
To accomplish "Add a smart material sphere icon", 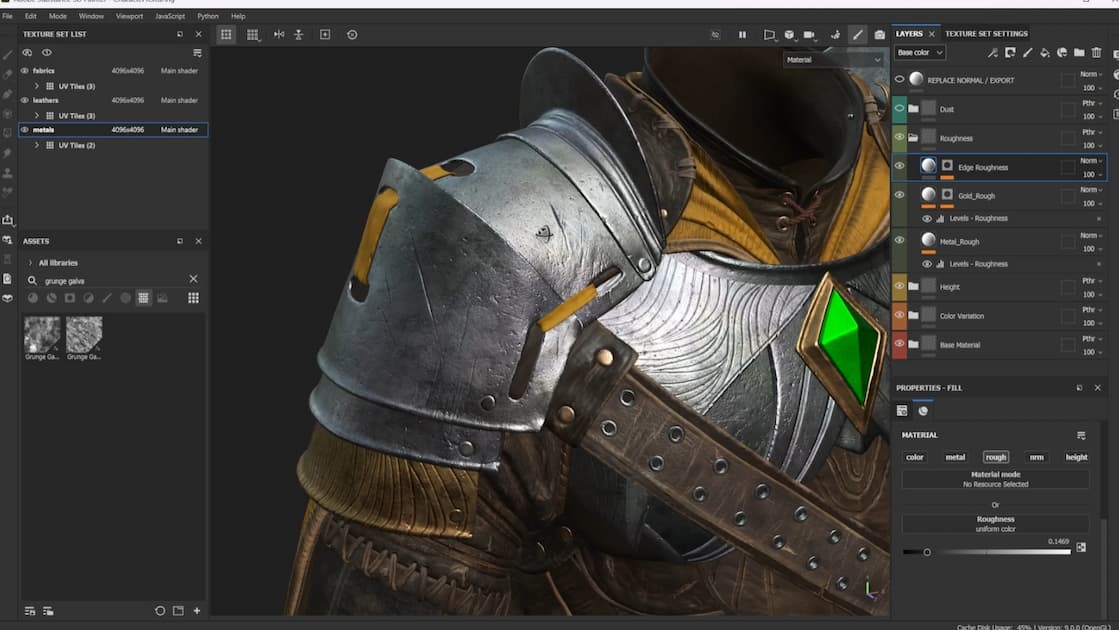I will point(1062,53).
